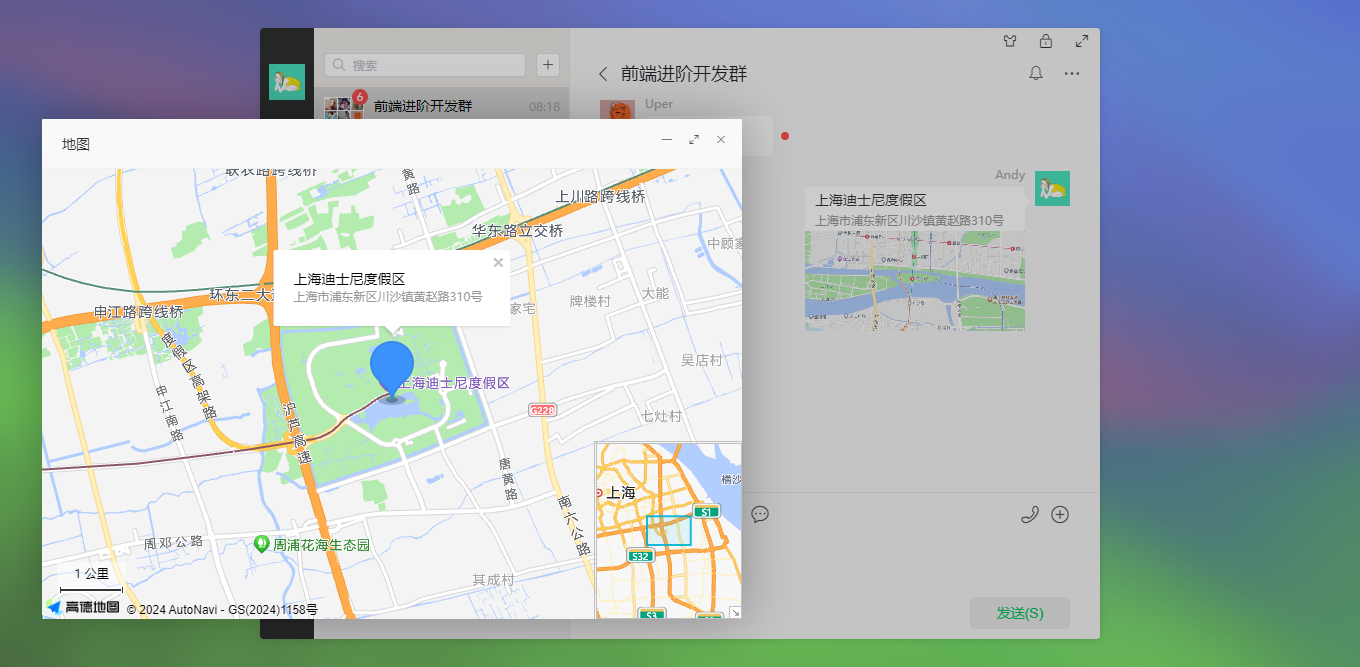Click the lock icon in the top-right corner
Viewport: 1360px width, 667px height.
[x=1046, y=41]
